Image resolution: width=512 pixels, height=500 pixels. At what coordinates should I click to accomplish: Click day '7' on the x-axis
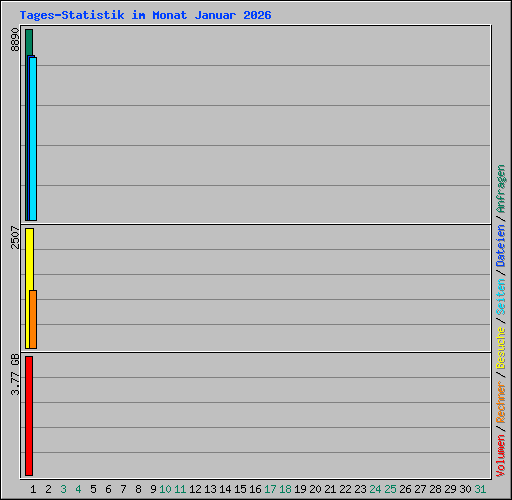click(123, 489)
